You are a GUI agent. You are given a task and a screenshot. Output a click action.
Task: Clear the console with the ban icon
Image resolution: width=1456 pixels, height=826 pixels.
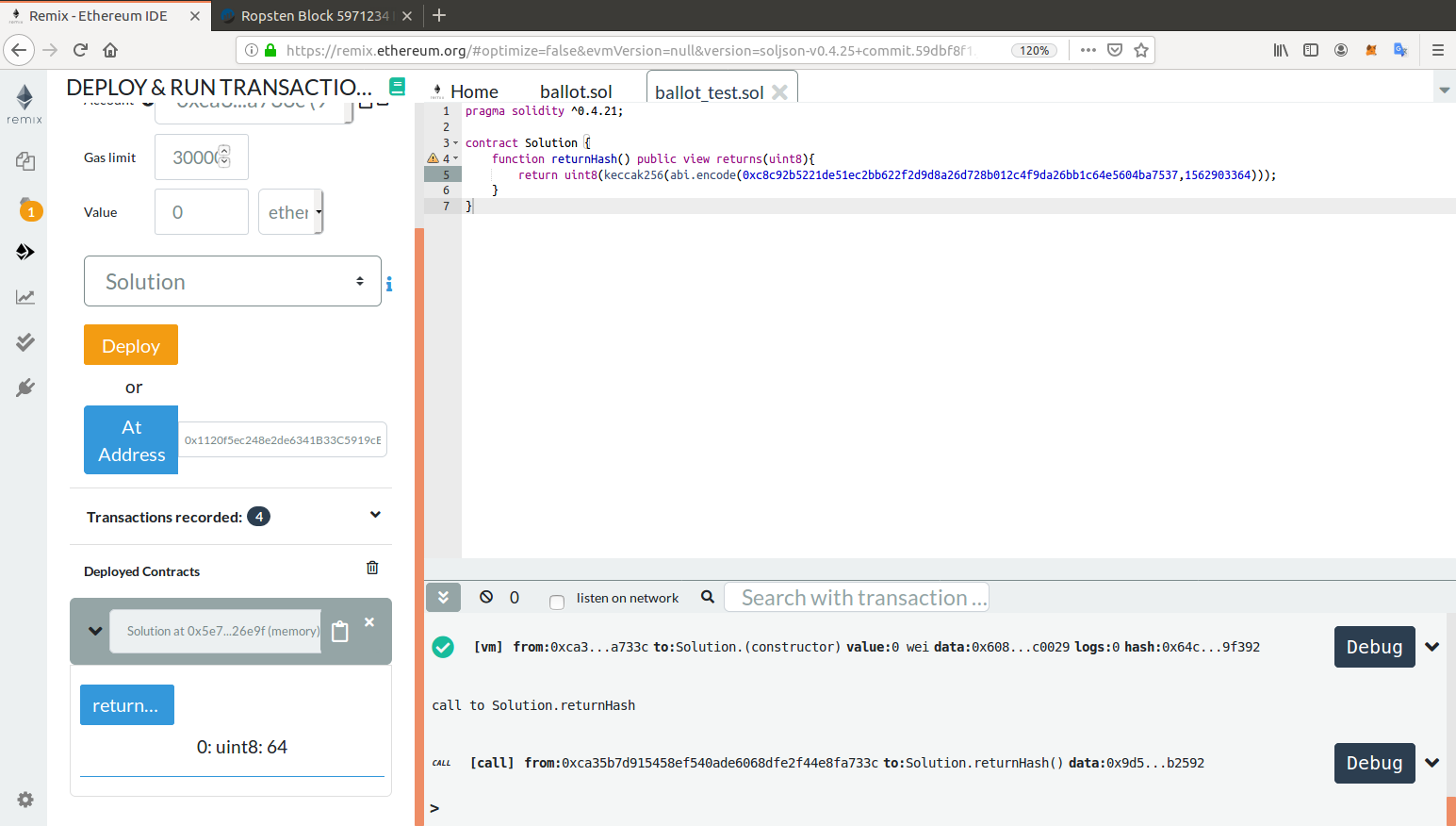486,597
